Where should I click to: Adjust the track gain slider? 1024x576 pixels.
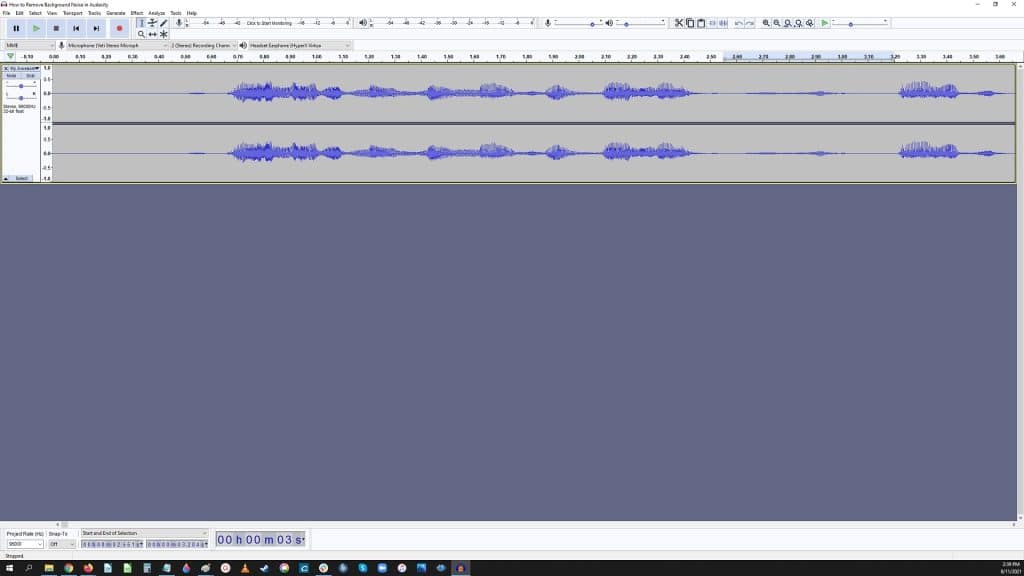point(21,86)
